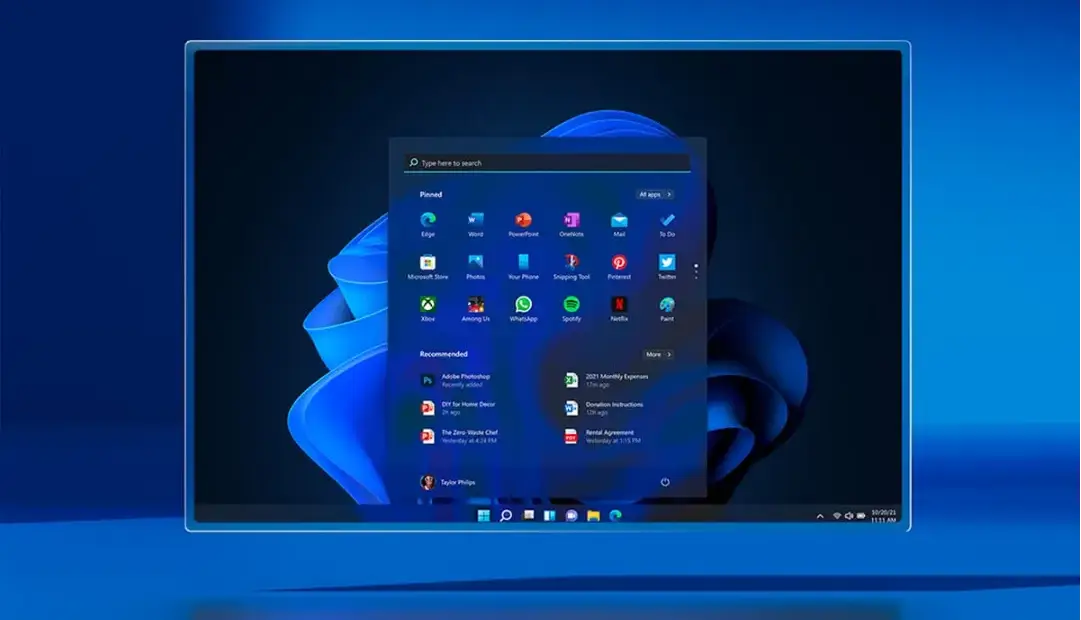The image size is (1081, 620).
Task: Click the Start button on the taskbar
Action: pyautogui.click(x=484, y=516)
